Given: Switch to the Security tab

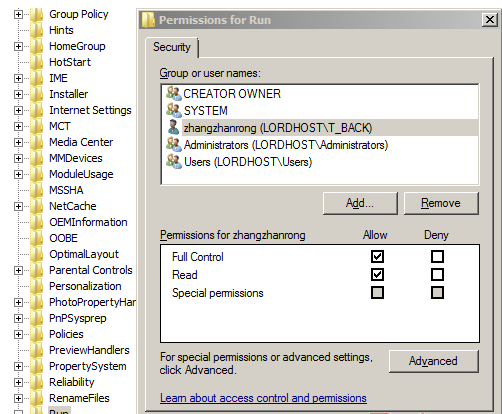Looking at the screenshot, I should click(x=172, y=47).
